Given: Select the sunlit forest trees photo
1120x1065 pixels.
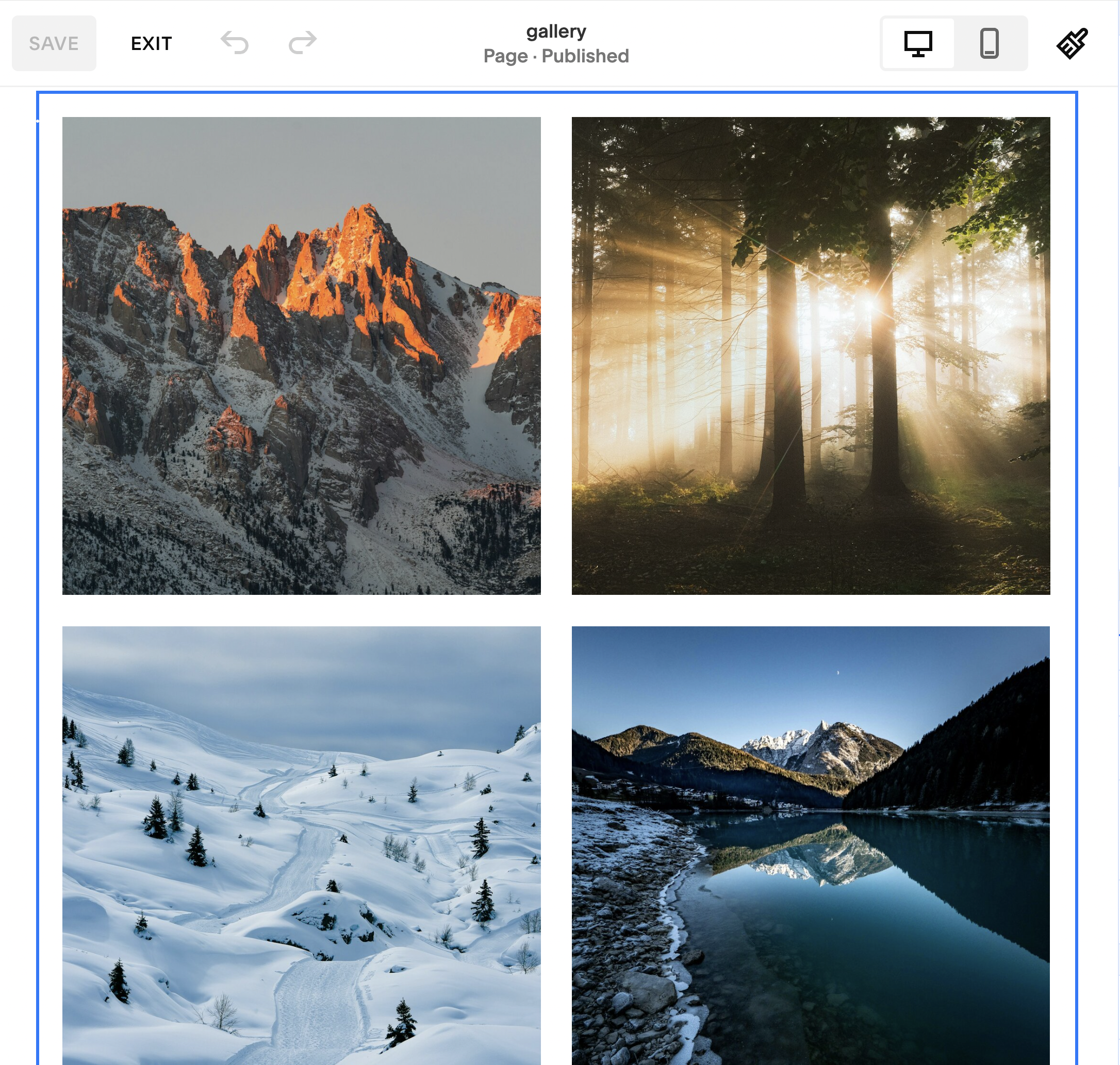Looking at the screenshot, I should pos(811,356).
